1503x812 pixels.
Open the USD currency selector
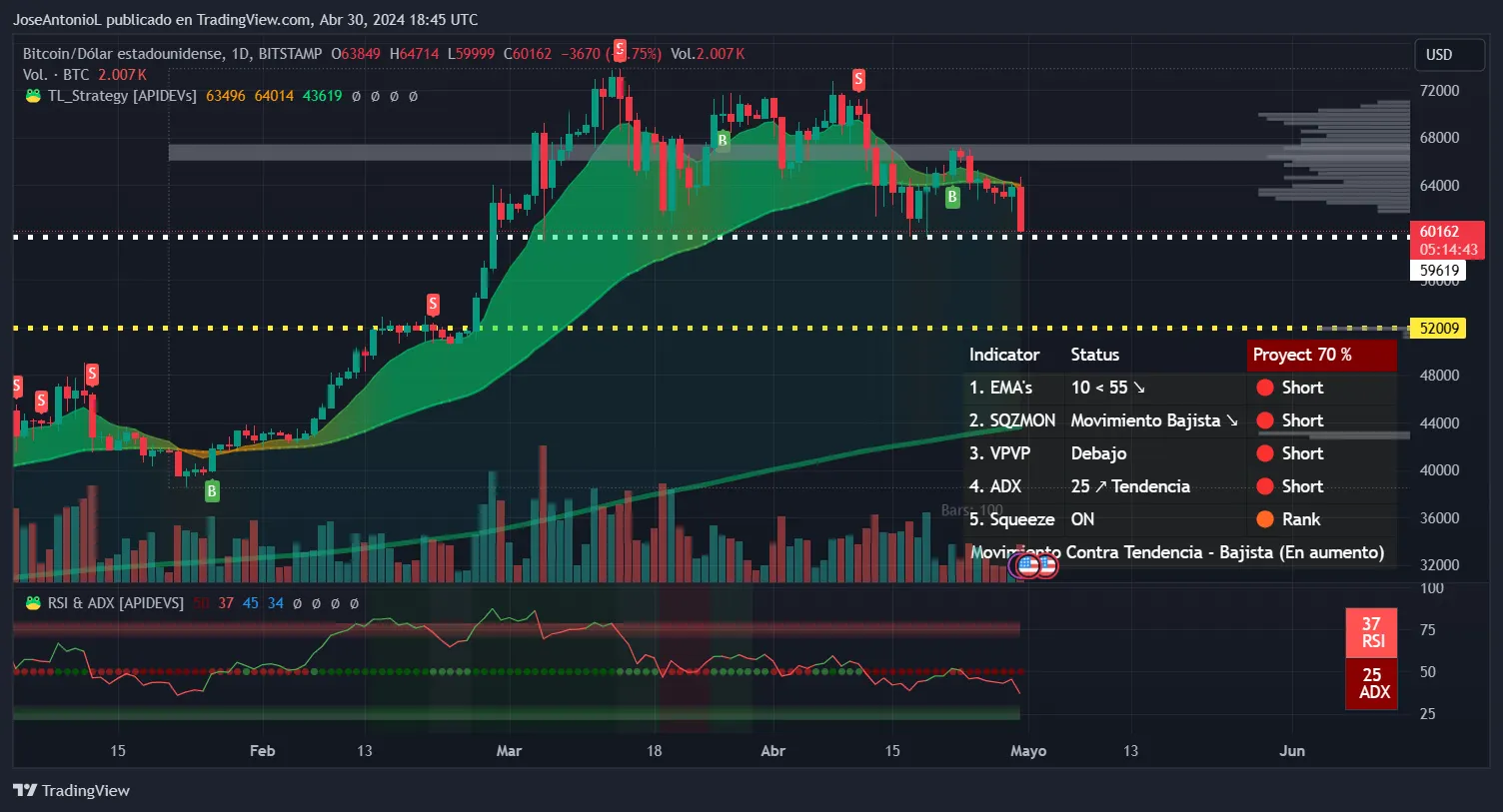pyautogui.click(x=1448, y=55)
